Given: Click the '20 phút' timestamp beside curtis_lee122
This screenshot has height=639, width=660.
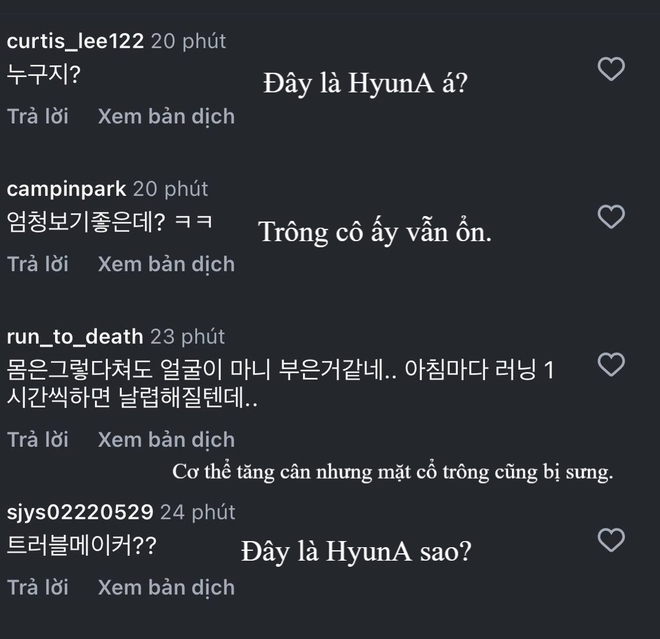Looking at the screenshot, I should [190, 41].
